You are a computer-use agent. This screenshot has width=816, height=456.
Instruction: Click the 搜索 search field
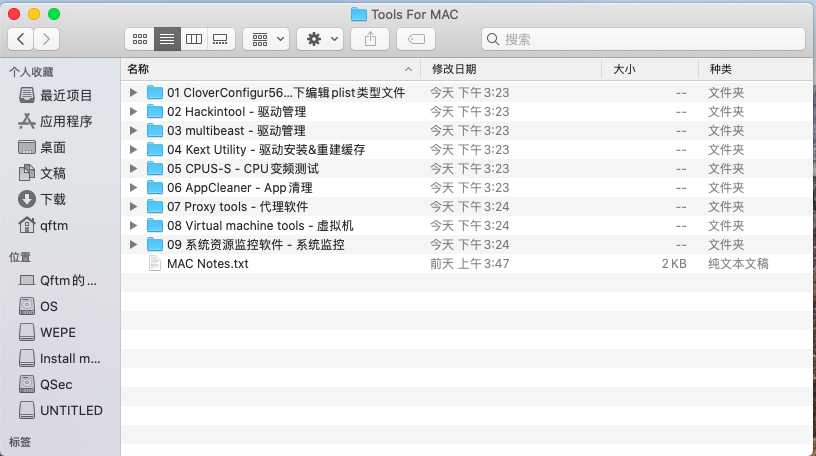[643, 39]
